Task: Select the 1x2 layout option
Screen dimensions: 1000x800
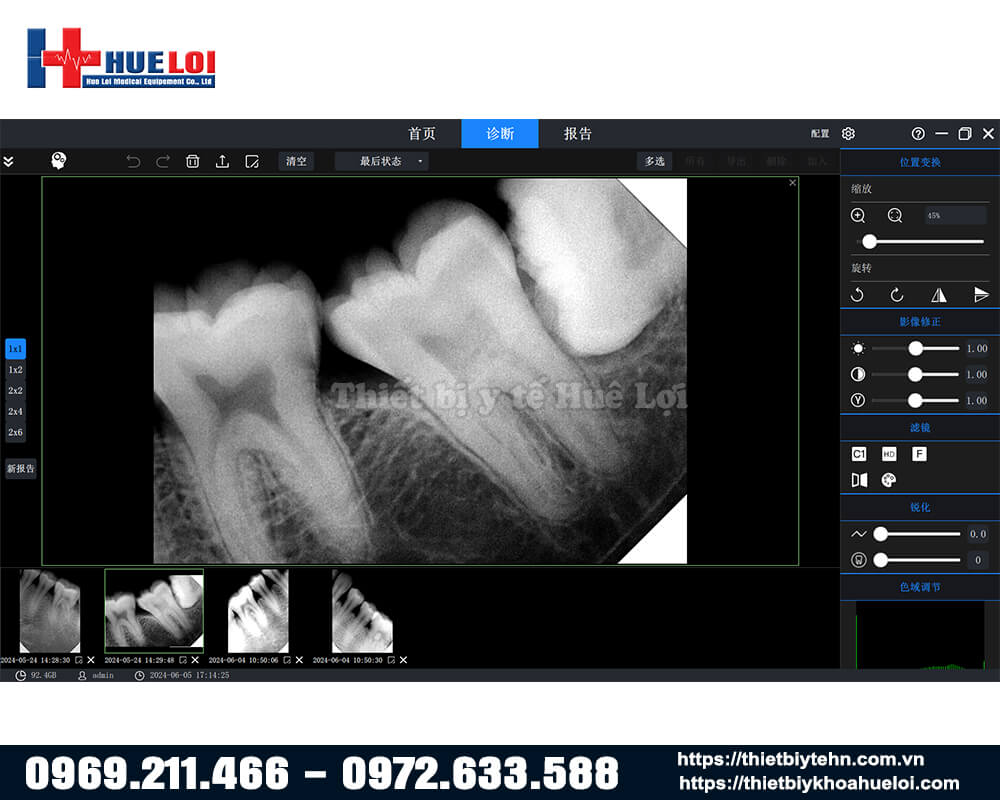Action: point(15,370)
